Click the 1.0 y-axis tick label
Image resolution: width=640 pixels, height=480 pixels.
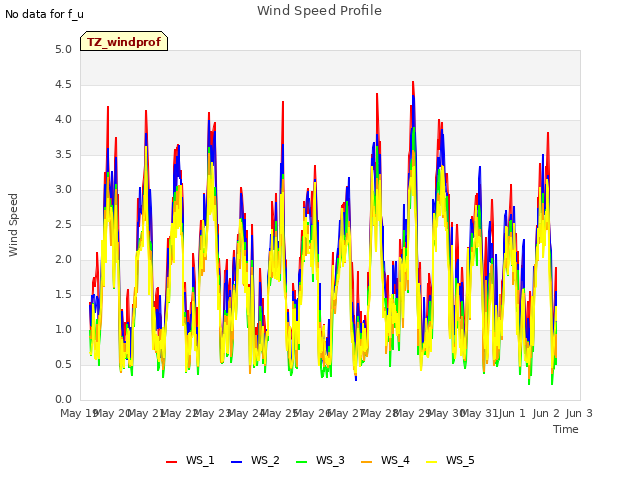(63, 329)
